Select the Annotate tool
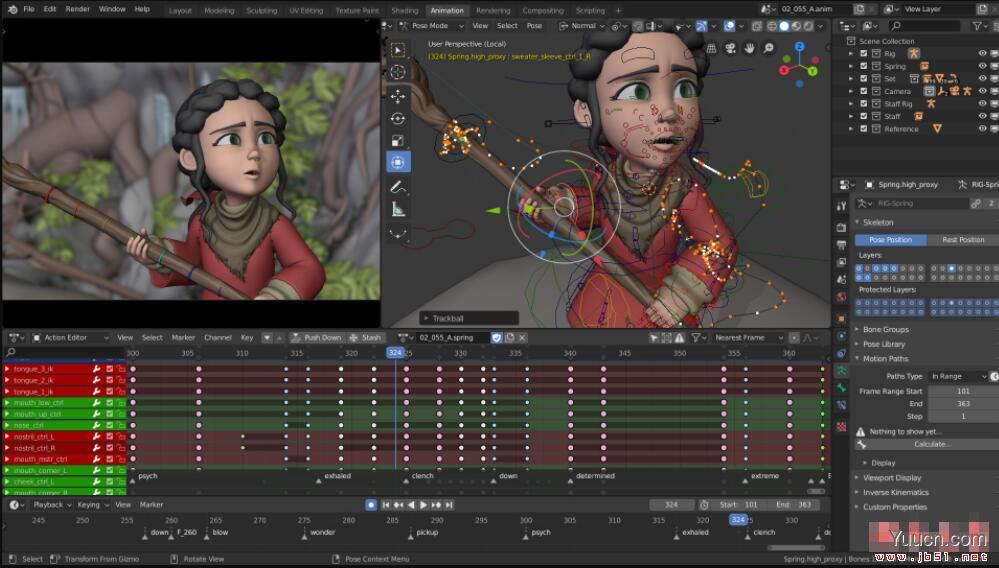Viewport: 999px width, 568px height. 398,187
